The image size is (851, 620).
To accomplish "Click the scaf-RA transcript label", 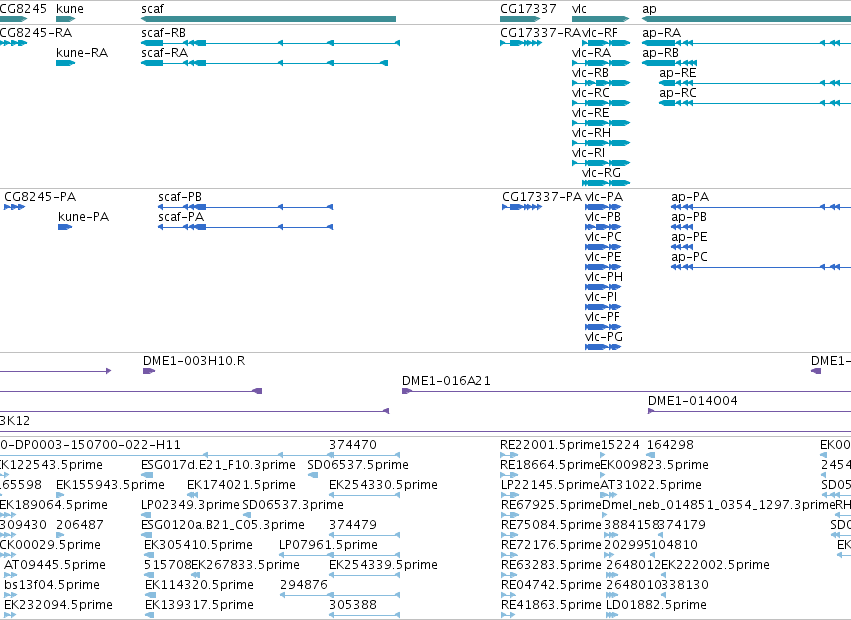I will pyautogui.click(x=164, y=53).
